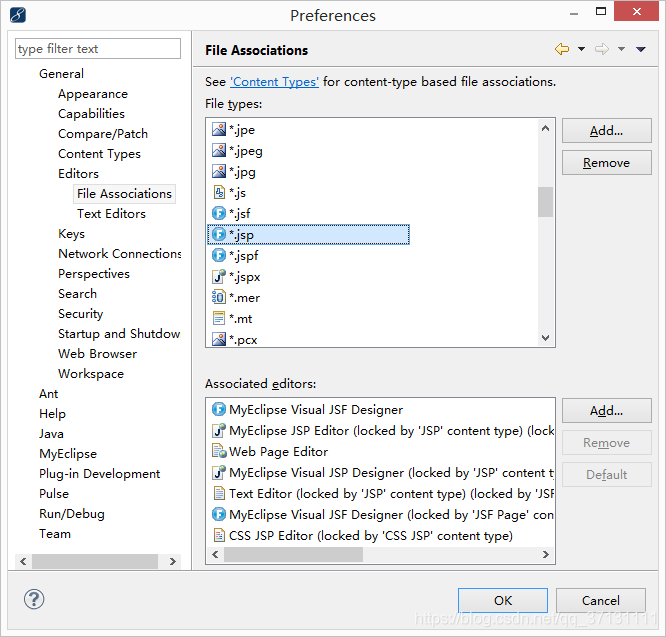Open the 'Content Types' link
Screen dimensions: 666x637
coord(274,82)
